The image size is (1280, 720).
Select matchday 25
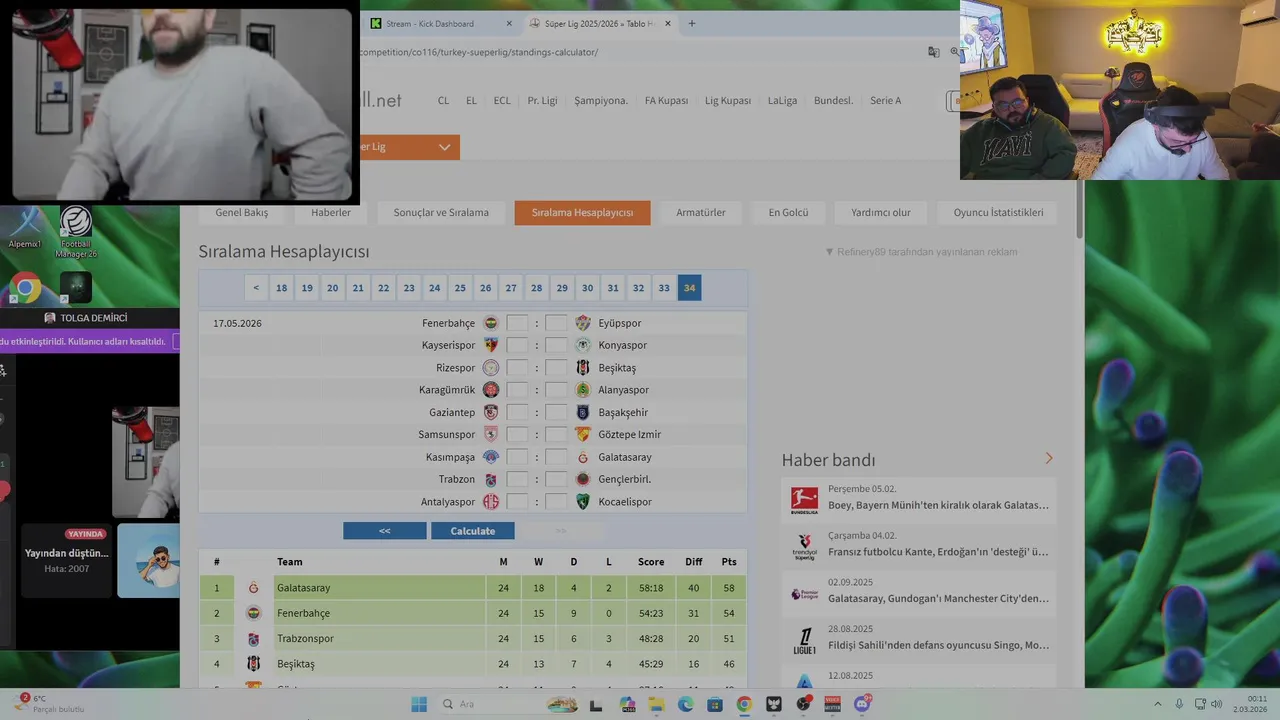coord(460,288)
